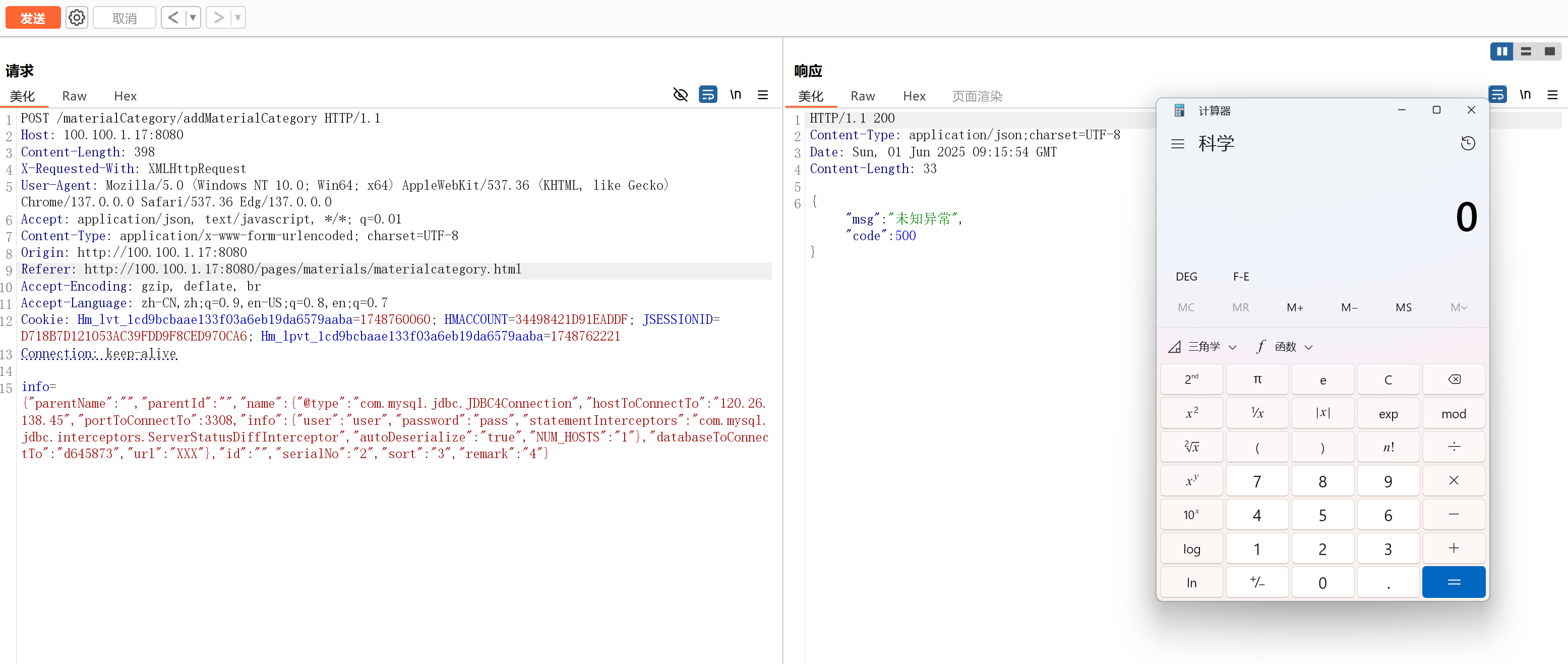Viewport: 1568px width, 664px height.
Task: Open request settings gear icon
Action: point(77,18)
